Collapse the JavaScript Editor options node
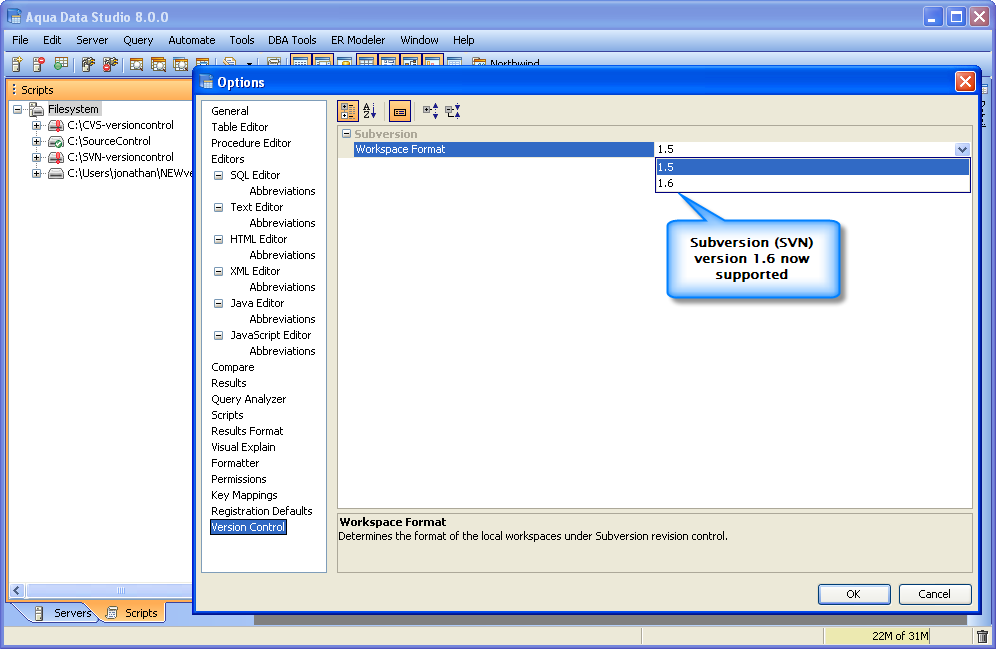Screen dimensions: 996x649 [219, 335]
